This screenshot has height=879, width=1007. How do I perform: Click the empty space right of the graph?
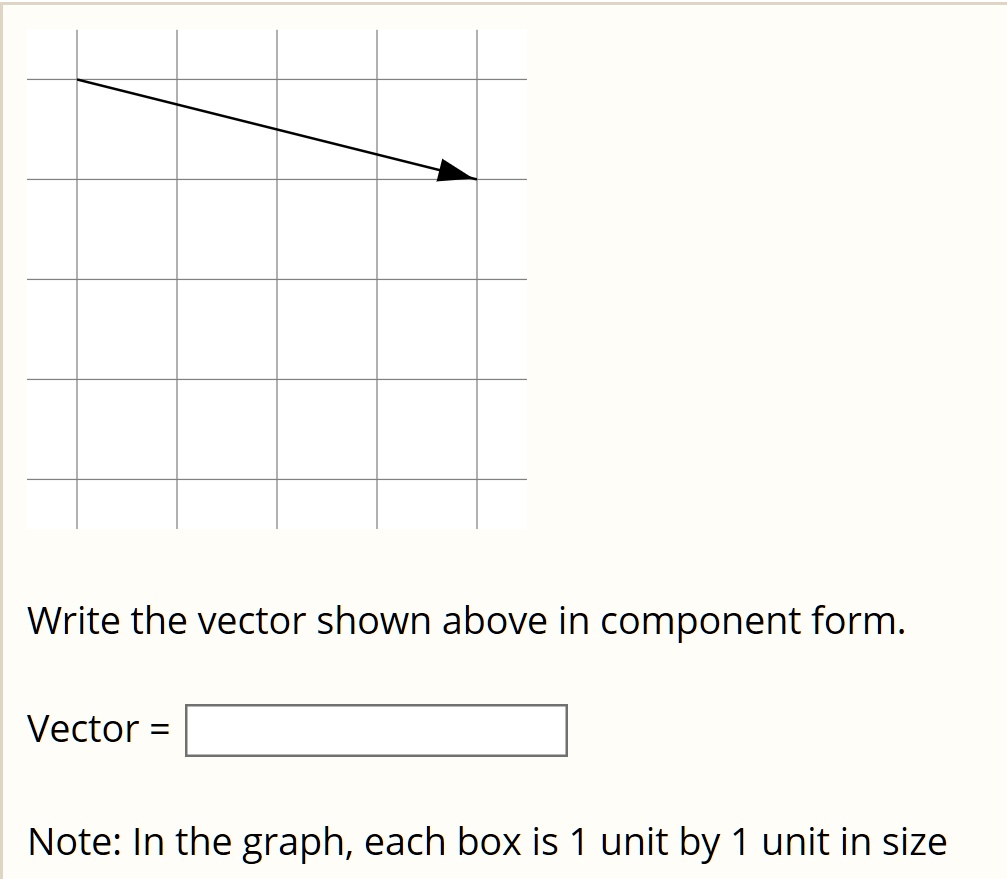click(x=750, y=280)
